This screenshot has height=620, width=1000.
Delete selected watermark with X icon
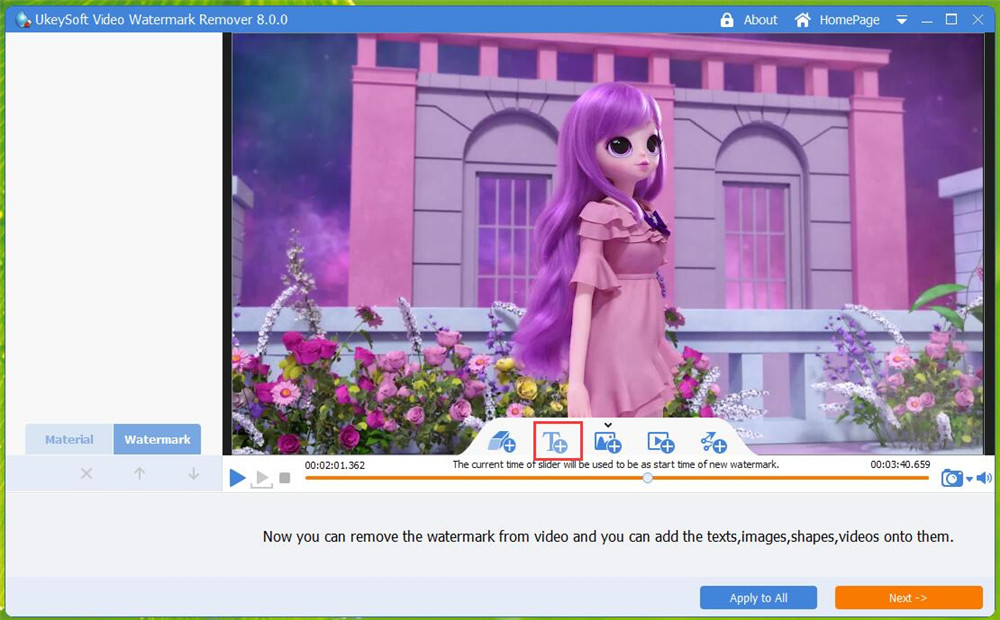(86, 473)
